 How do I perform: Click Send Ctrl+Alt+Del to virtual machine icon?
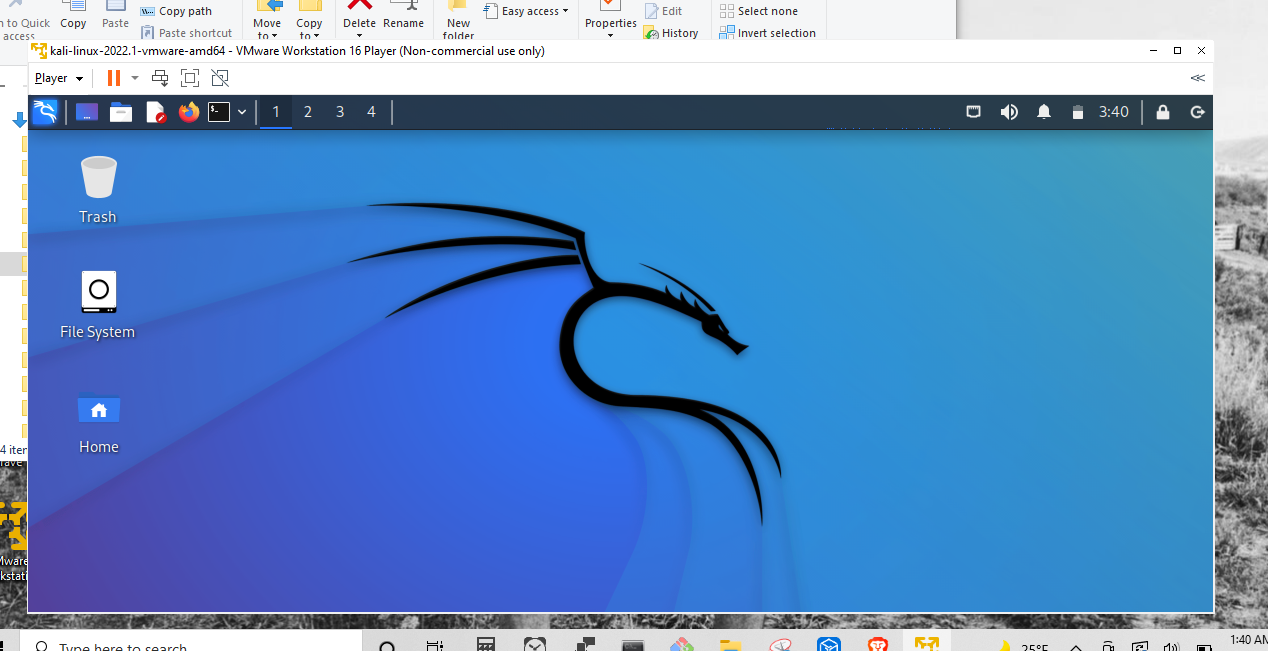pos(160,78)
